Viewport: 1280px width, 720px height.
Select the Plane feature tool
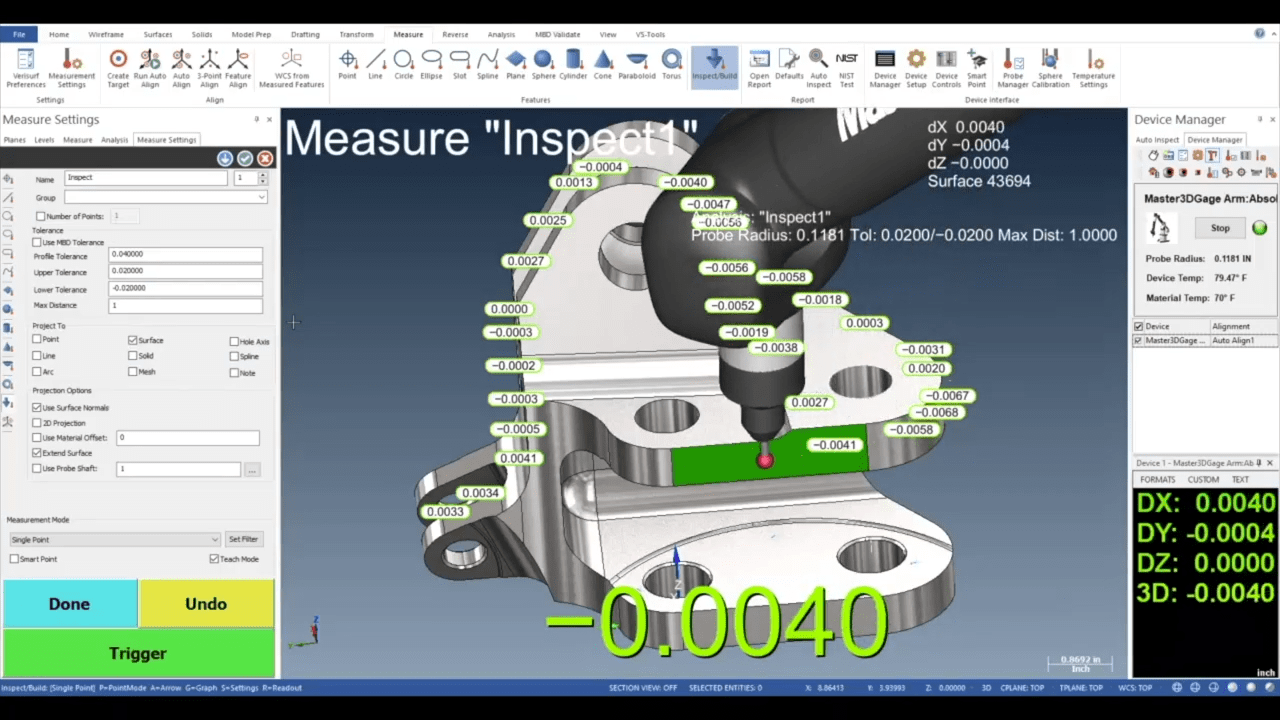tap(515, 65)
